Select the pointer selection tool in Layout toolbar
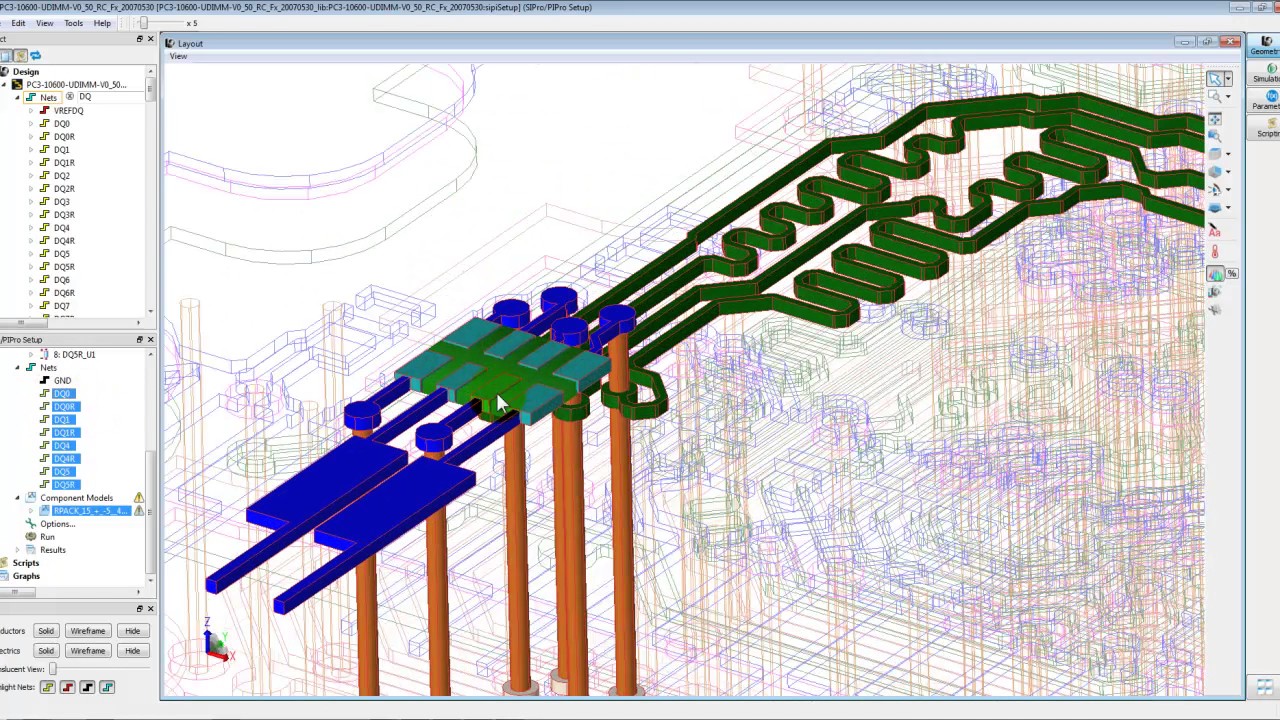Screen dimensions: 1280x720 coord(1214,79)
